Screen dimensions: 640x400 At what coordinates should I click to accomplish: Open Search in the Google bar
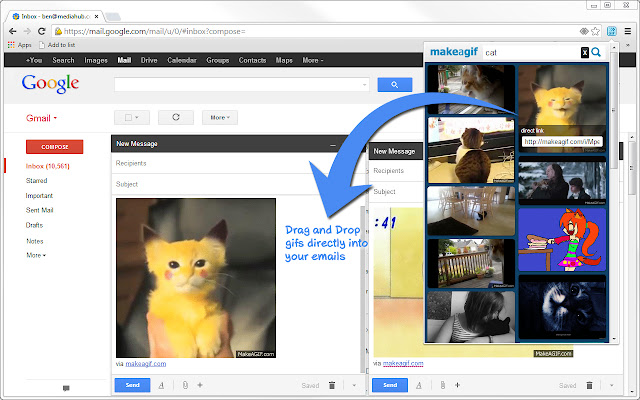pos(63,60)
